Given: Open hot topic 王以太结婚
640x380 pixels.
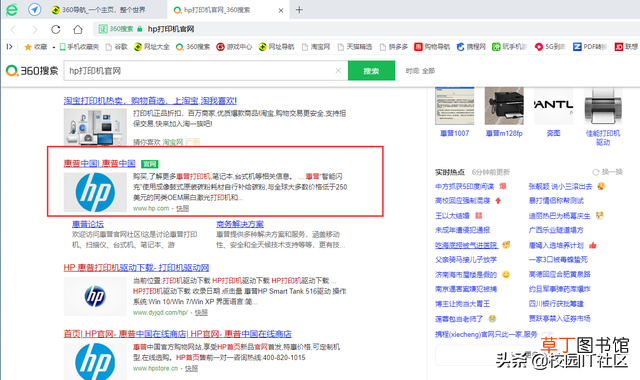Looking at the screenshot, I should click(x=452, y=216).
